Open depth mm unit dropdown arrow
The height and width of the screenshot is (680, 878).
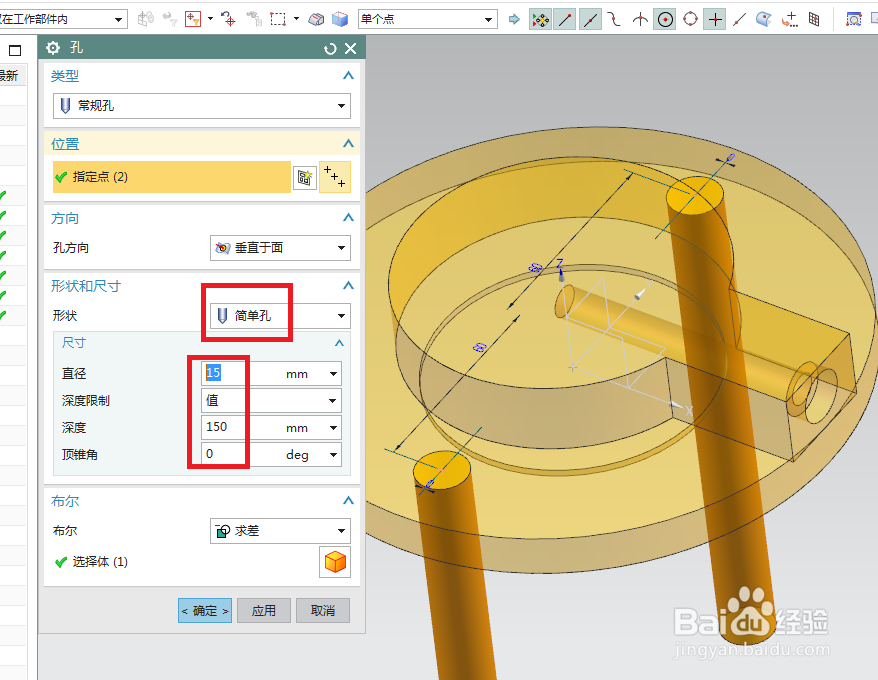point(333,428)
